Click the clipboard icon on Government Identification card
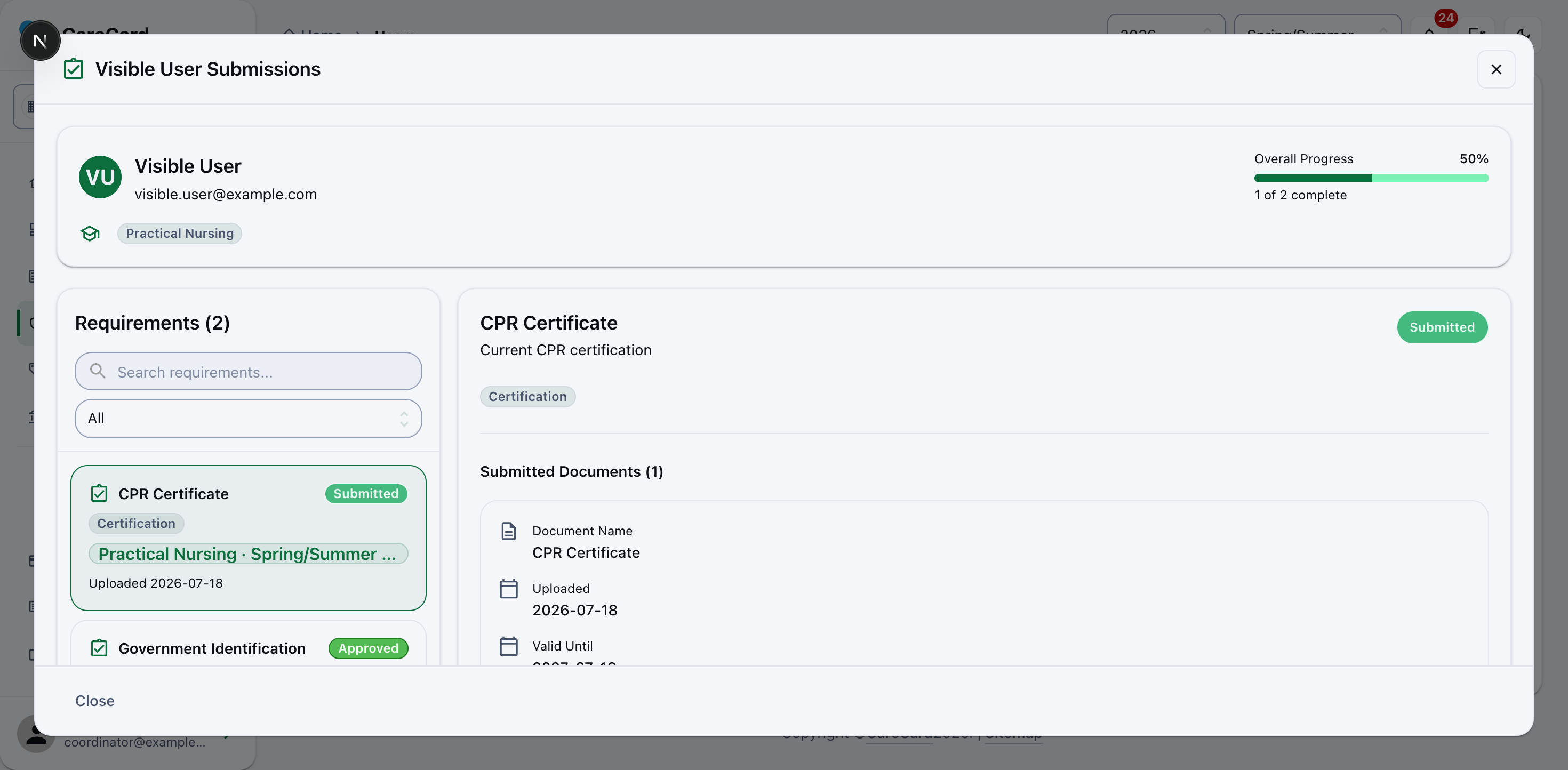Screen dimensions: 1568x770 click(99, 648)
